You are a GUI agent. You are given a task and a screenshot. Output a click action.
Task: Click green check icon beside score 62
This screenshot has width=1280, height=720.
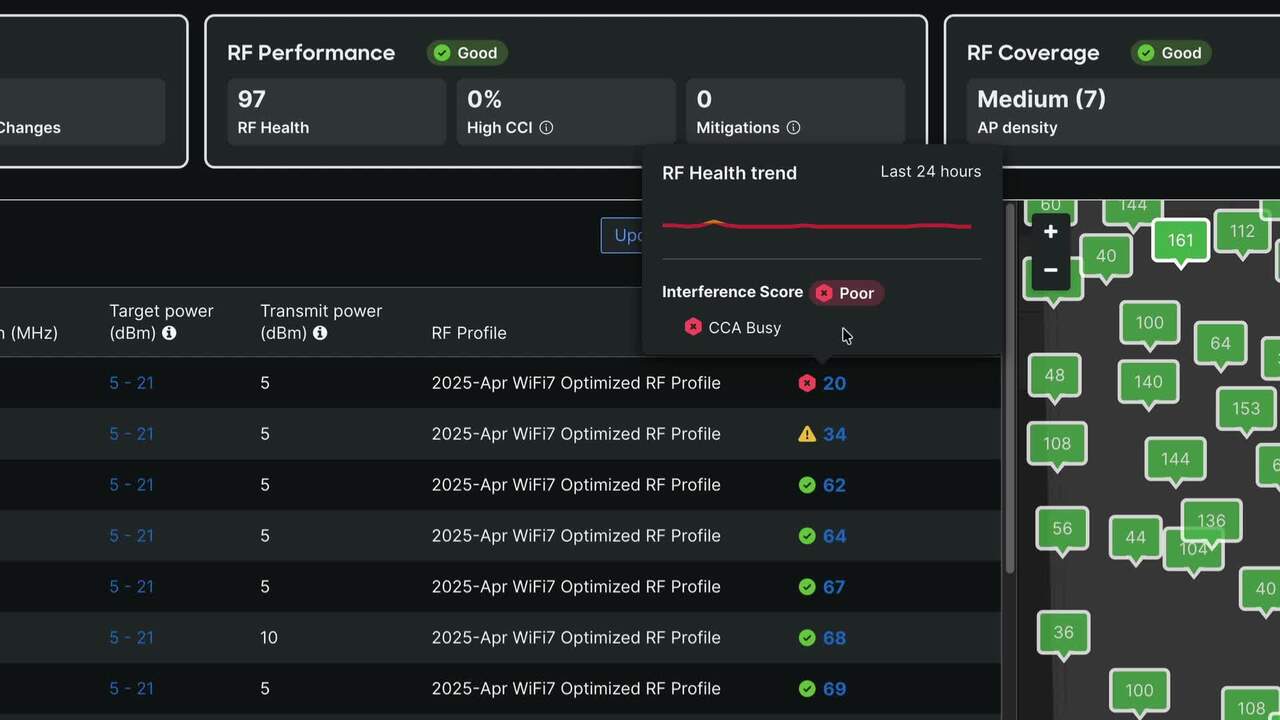coord(807,485)
